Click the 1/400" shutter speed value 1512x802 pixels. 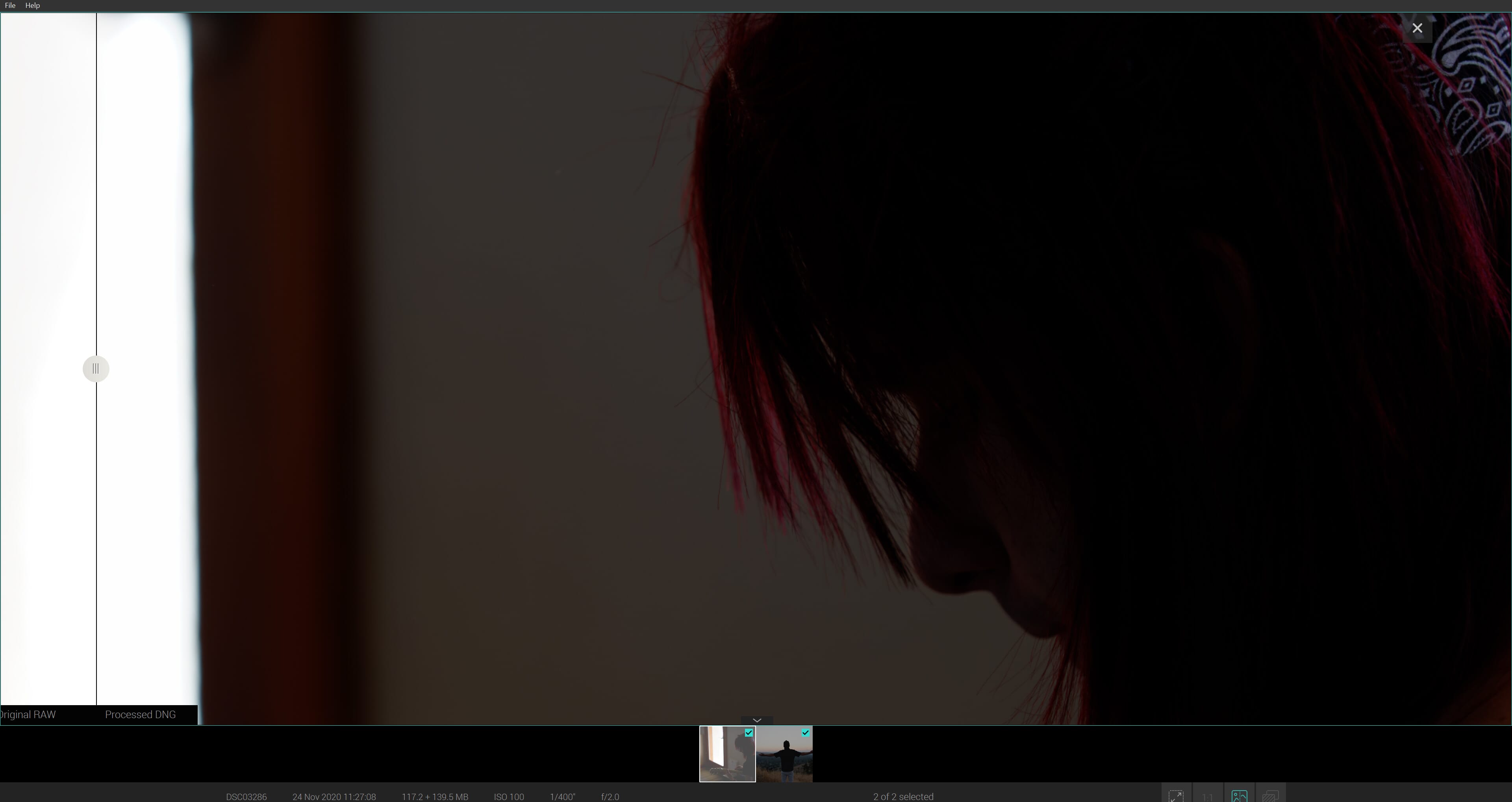[x=562, y=797]
